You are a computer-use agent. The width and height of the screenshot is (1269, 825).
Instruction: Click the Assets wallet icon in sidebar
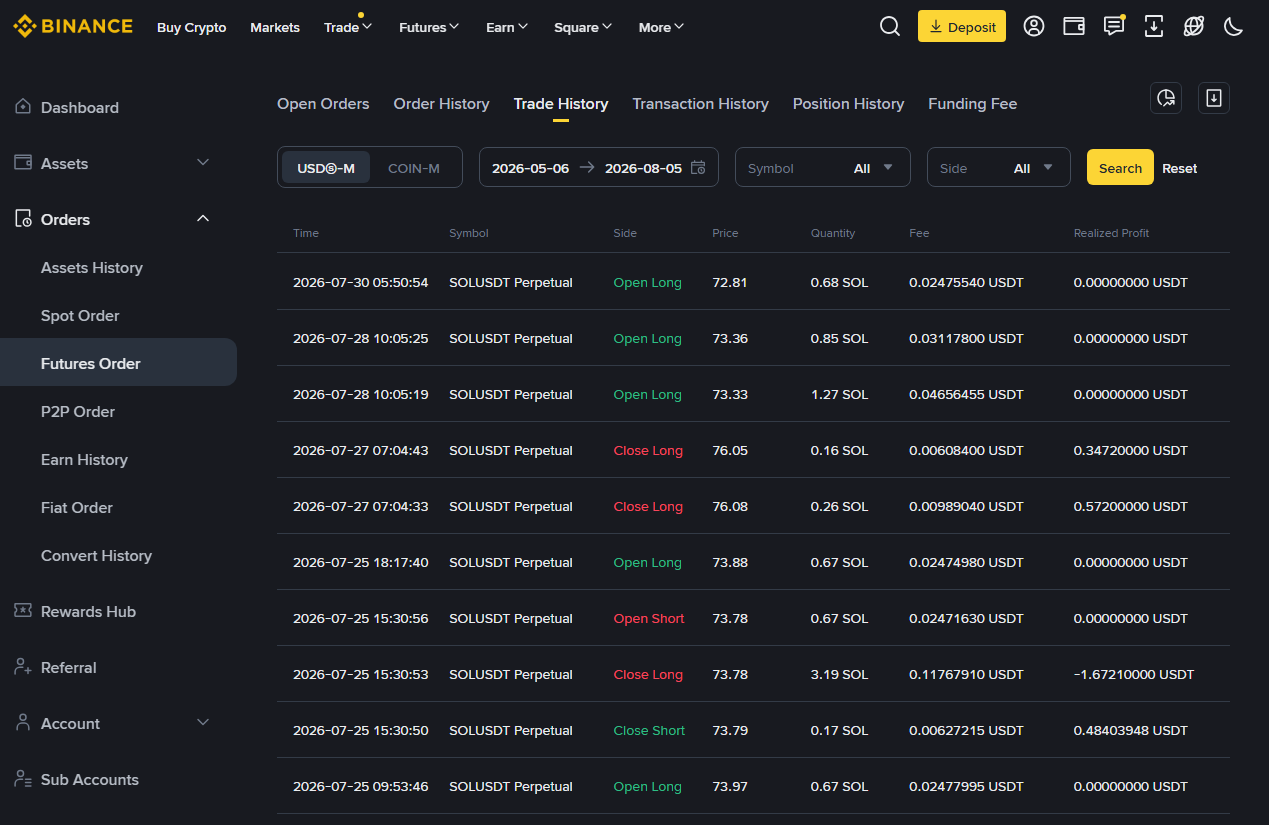click(23, 163)
